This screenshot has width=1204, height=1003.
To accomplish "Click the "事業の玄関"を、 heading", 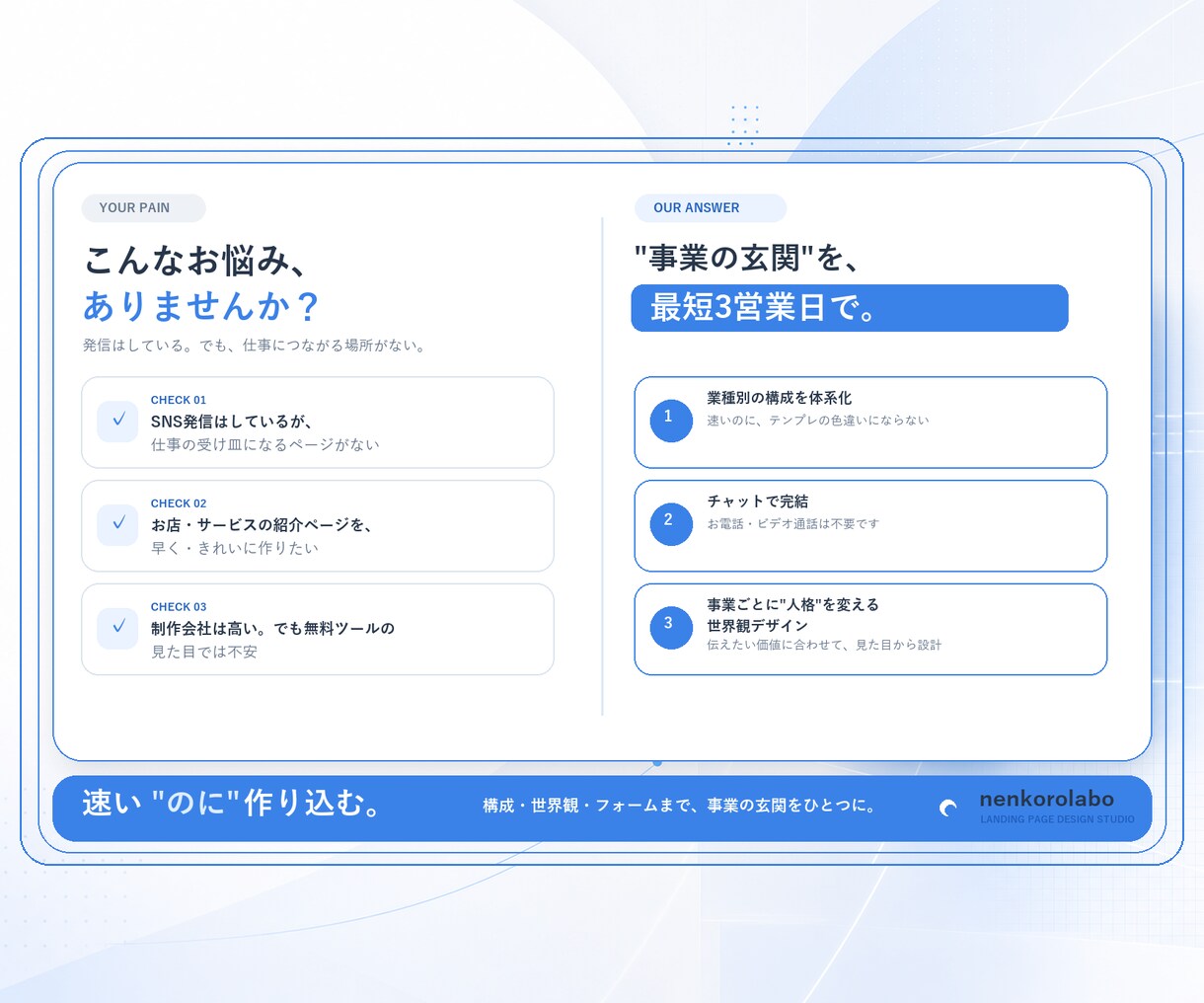I will [748, 259].
